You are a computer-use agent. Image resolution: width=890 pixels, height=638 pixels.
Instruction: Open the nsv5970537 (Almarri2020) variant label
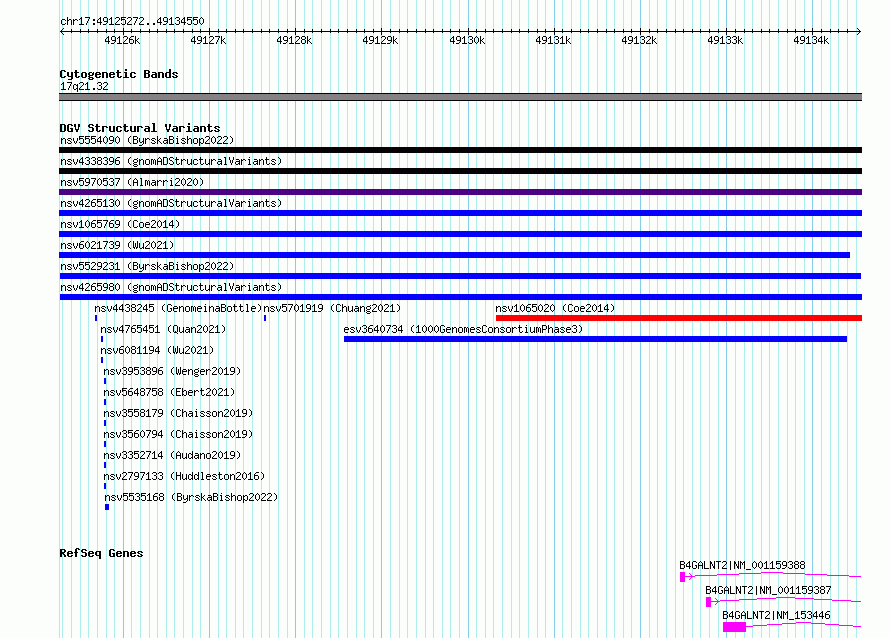pyautogui.click(x=132, y=182)
